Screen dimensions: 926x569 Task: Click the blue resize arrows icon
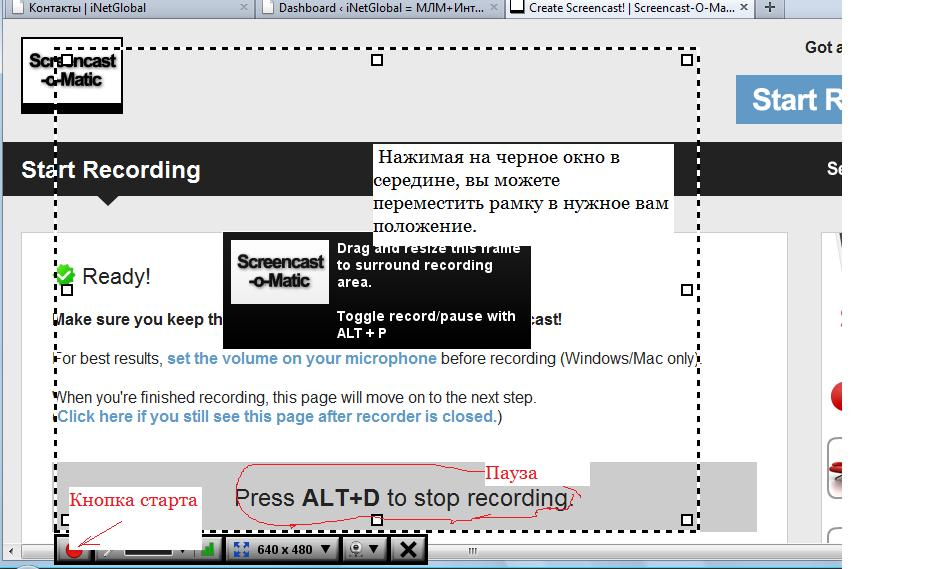(241, 550)
